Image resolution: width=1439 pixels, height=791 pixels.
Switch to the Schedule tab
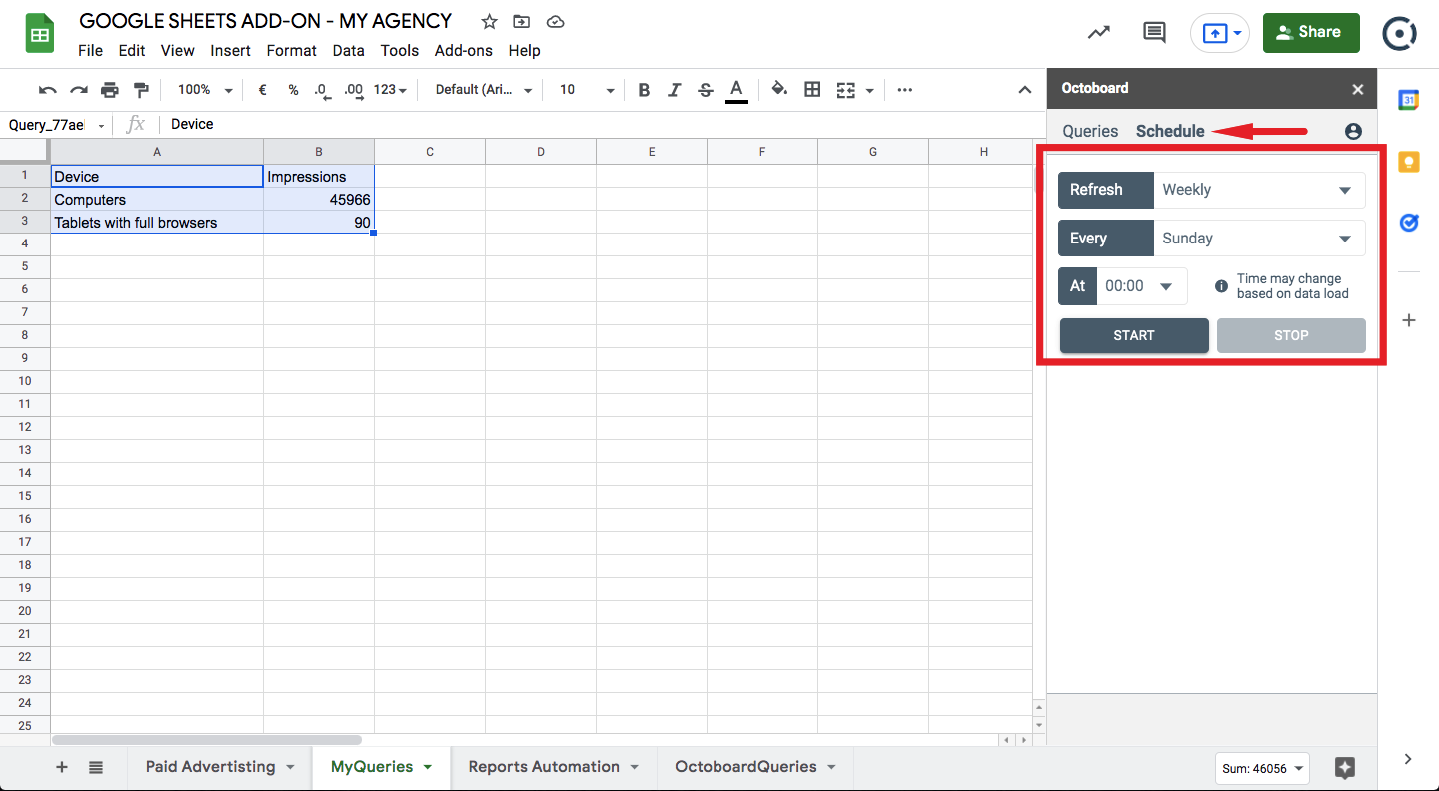tap(1170, 131)
